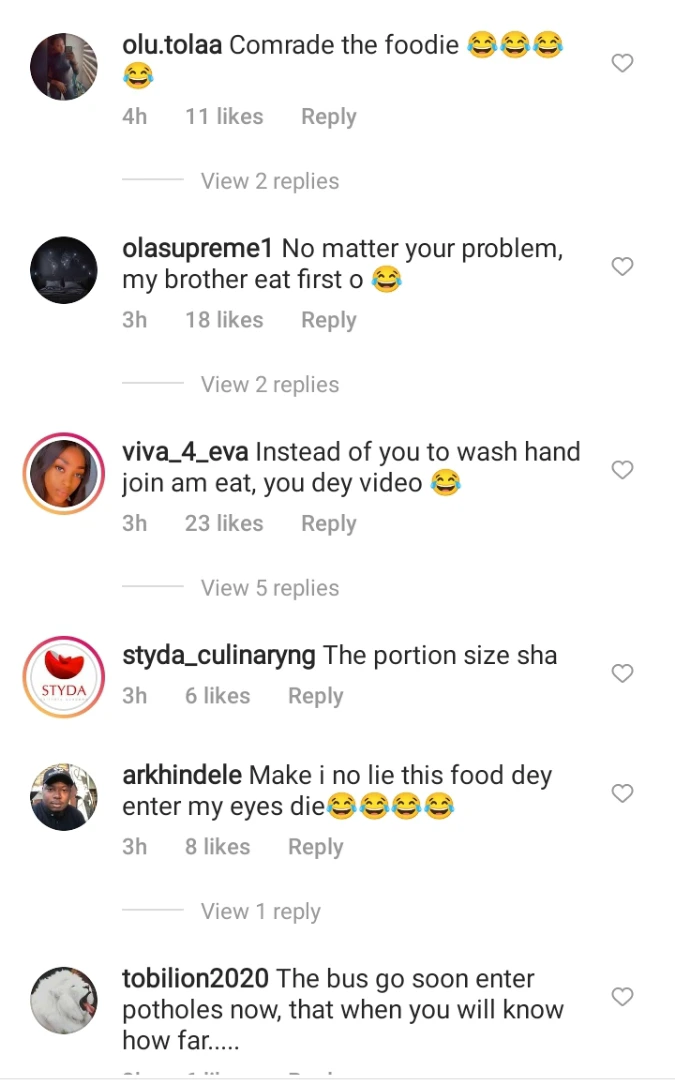Heart the styda_culinaryng comment
This screenshot has width=675, height=1080.
click(x=622, y=674)
